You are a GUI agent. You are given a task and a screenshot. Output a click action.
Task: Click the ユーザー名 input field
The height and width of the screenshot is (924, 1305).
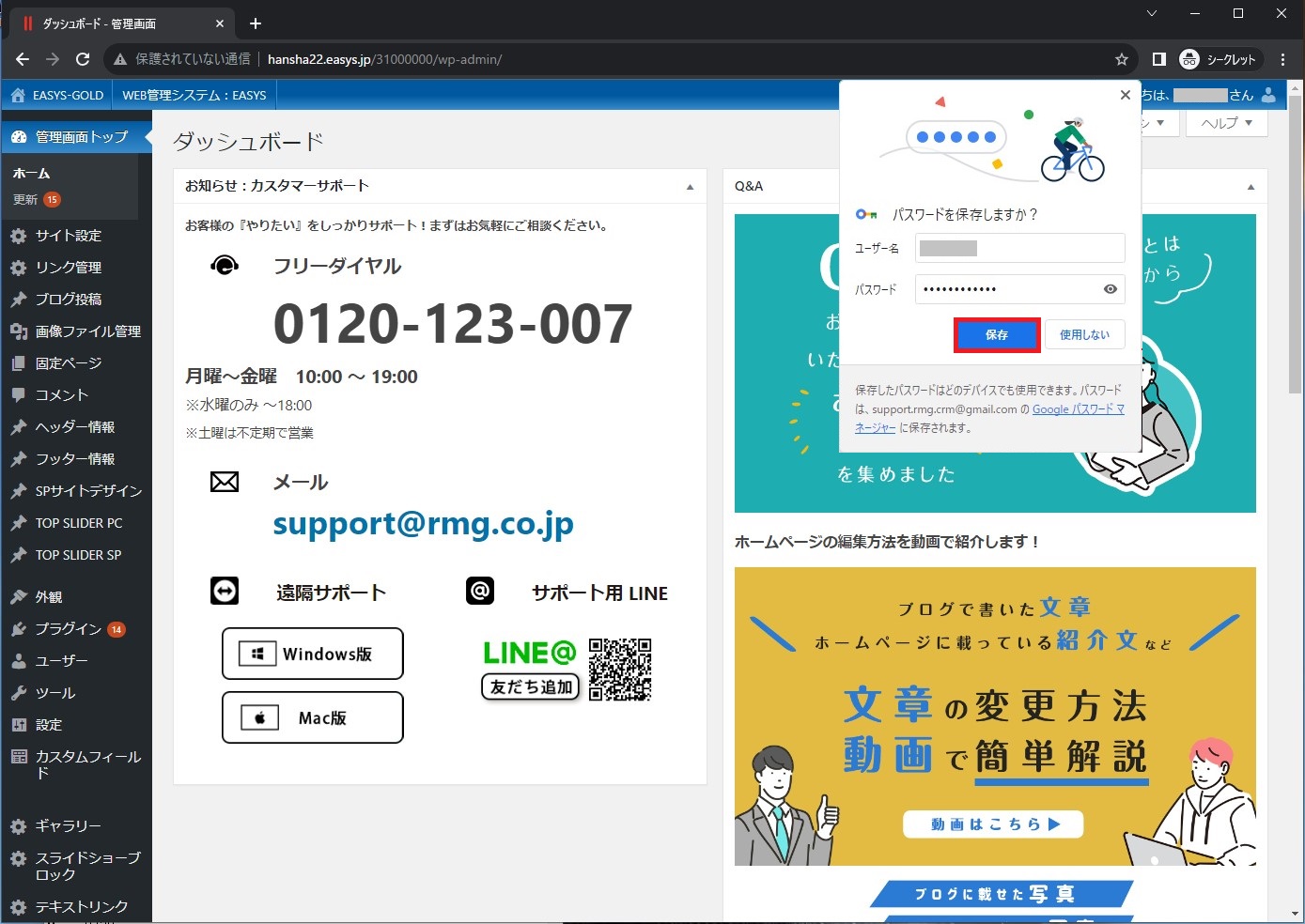[1019, 248]
